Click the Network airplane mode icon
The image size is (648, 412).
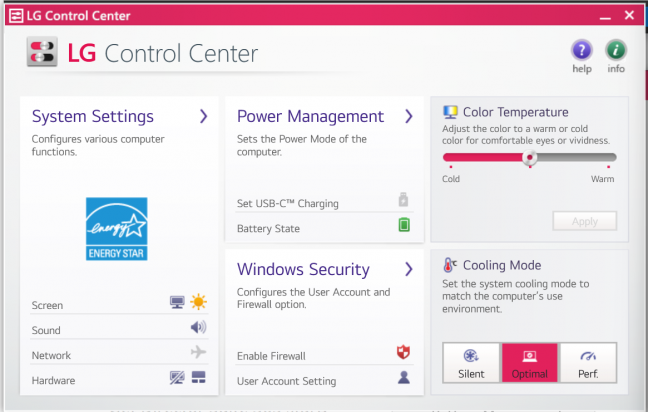[x=198, y=352]
